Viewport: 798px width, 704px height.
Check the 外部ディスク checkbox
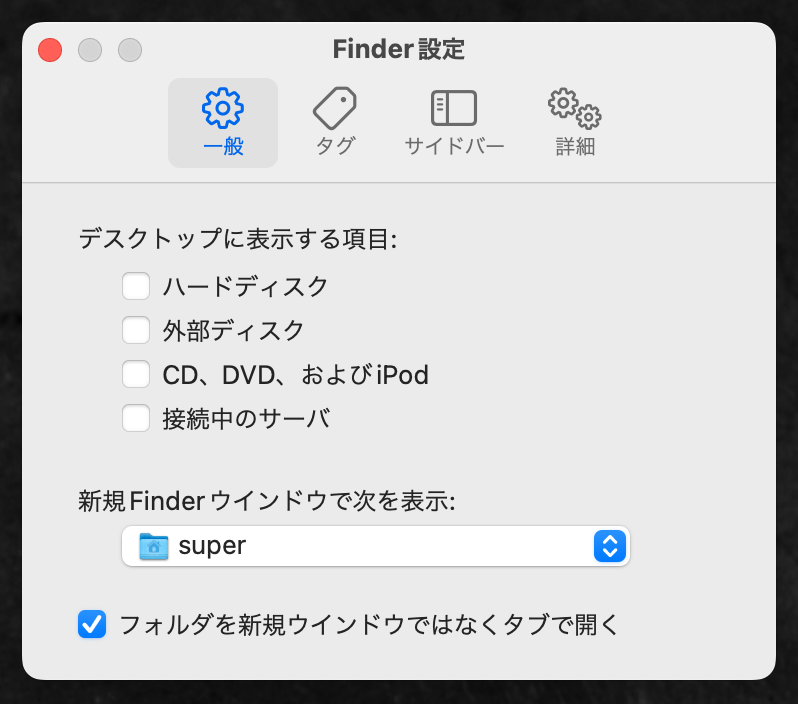pos(136,330)
